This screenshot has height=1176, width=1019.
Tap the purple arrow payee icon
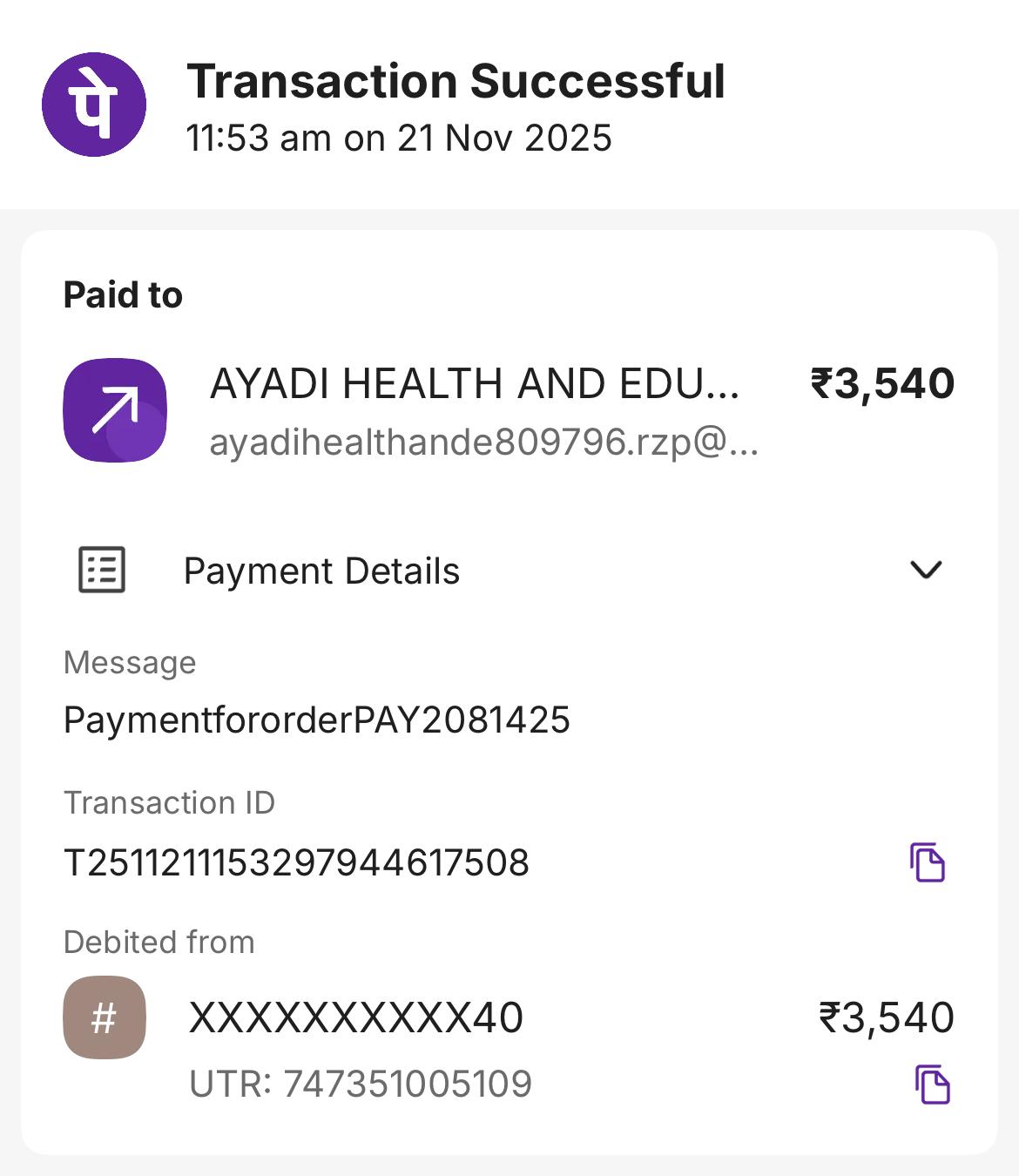115,409
